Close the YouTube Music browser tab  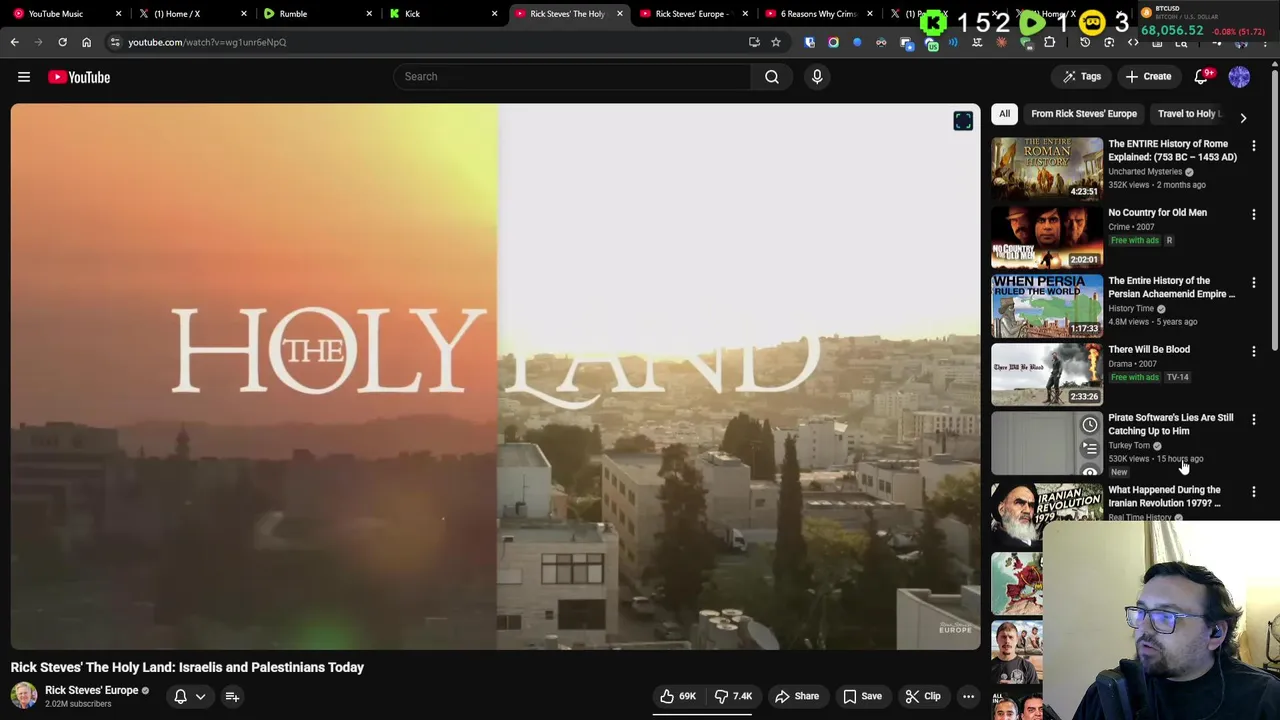click(x=119, y=14)
